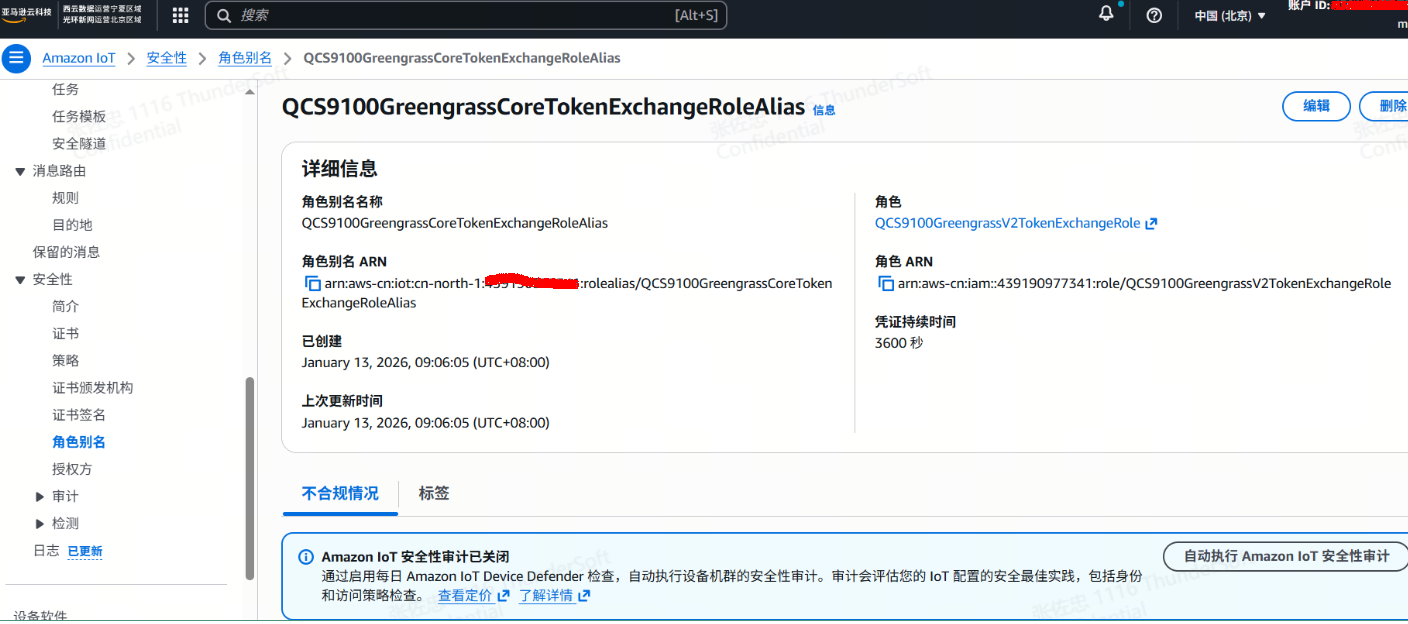Click 编辑 edit button
This screenshot has width=1408, height=624.
pos(1316,106)
